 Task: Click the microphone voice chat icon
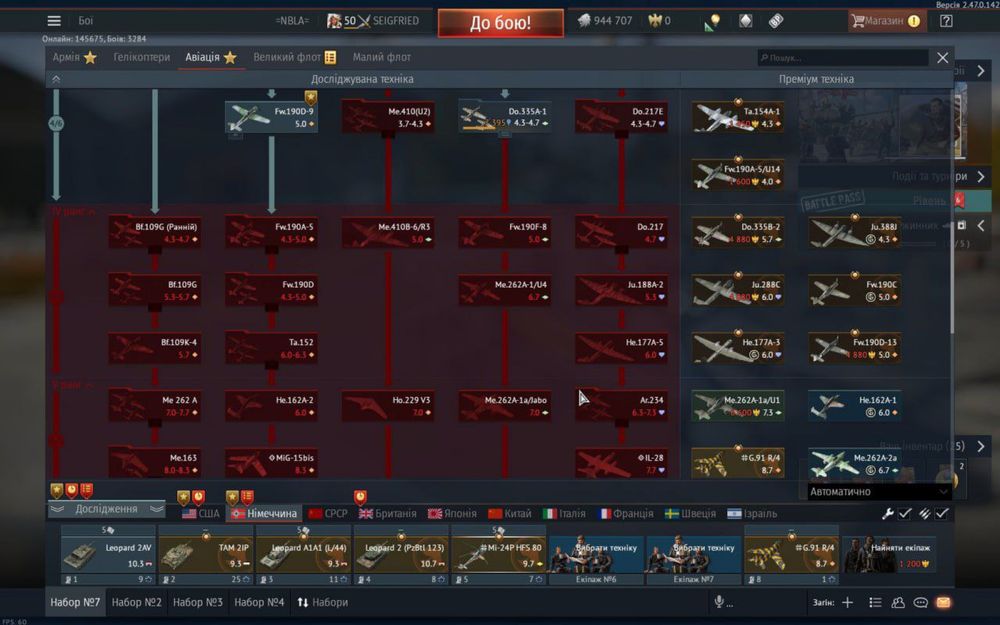coord(719,601)
